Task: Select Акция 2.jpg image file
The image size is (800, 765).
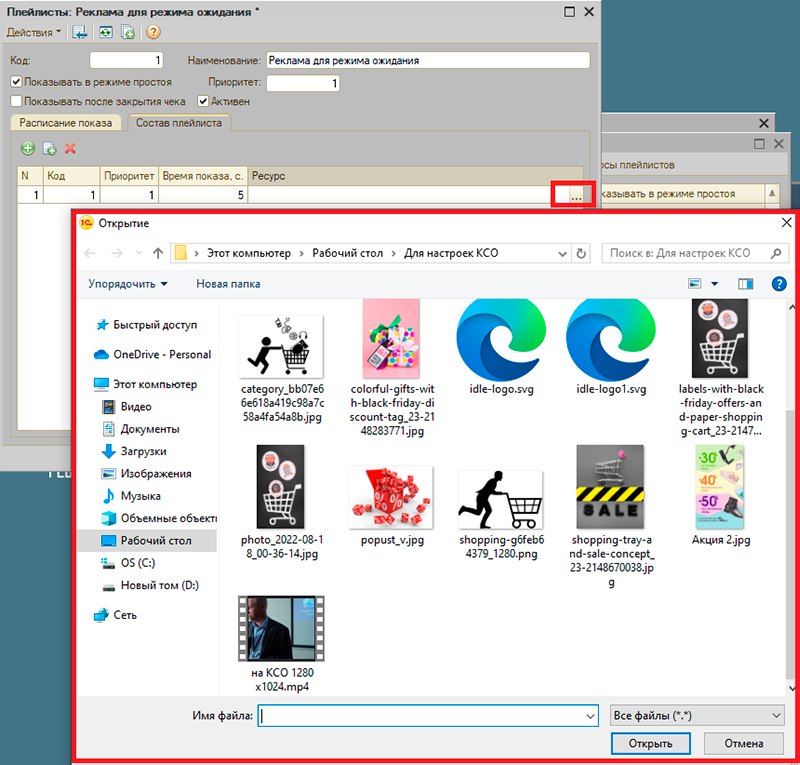Action: point(720,496)
